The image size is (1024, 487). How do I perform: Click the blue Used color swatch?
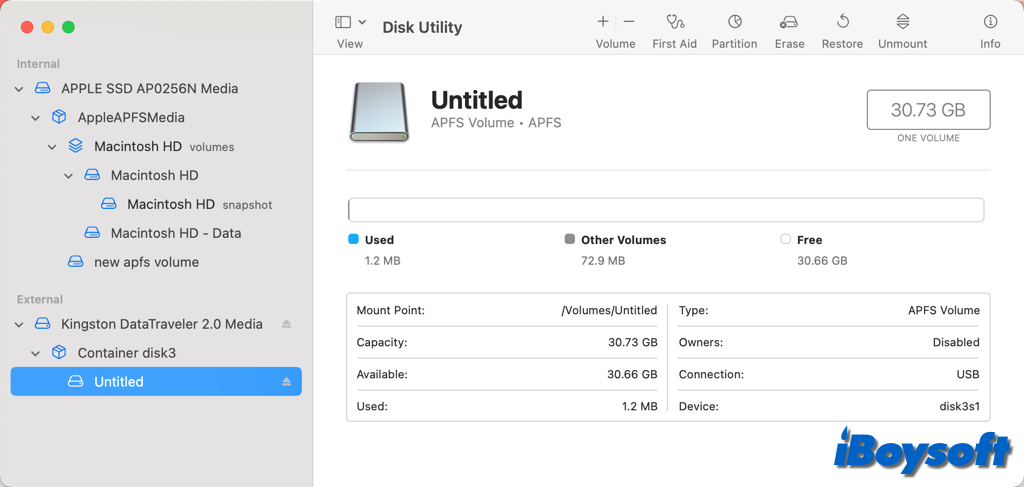coord(353,240)
